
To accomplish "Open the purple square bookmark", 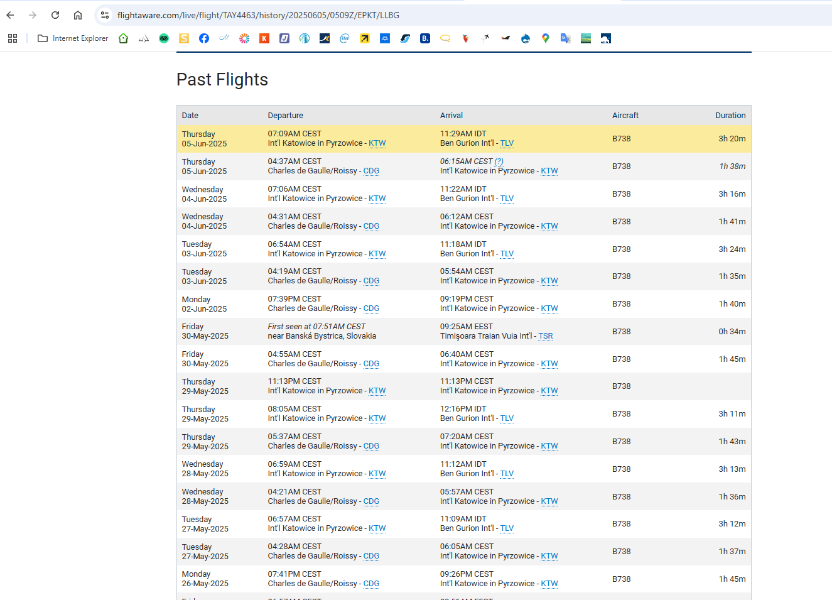I will point(284,38).
